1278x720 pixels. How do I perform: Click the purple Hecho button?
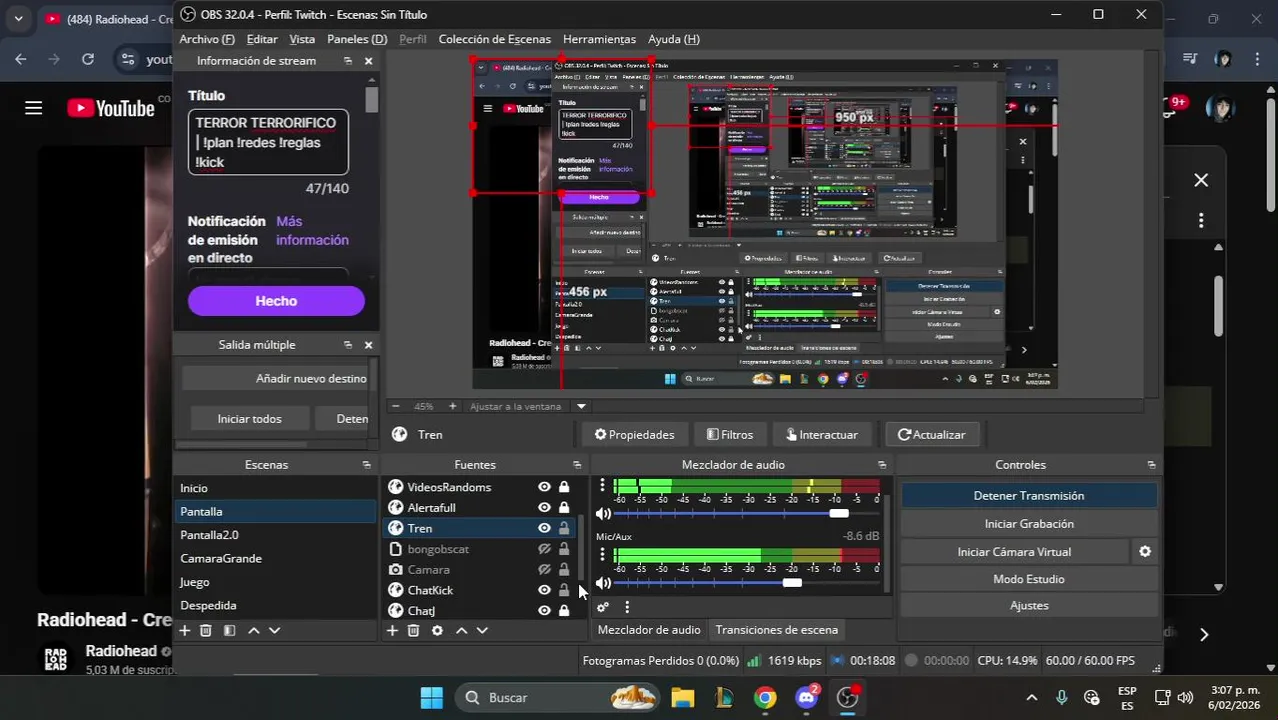coord(276,301)
